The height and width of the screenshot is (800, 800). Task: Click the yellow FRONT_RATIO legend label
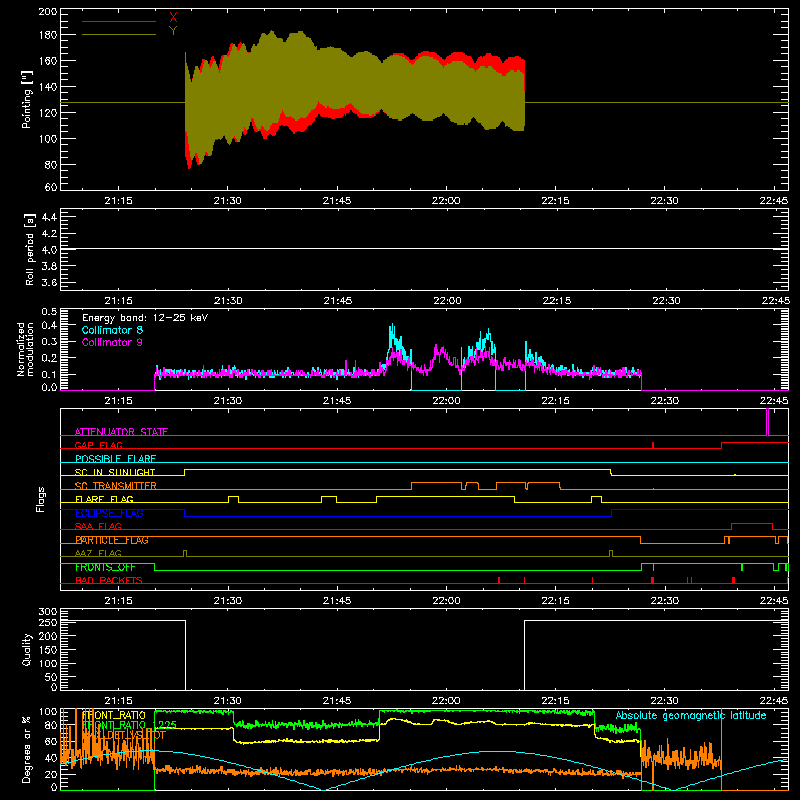point(113,715)
